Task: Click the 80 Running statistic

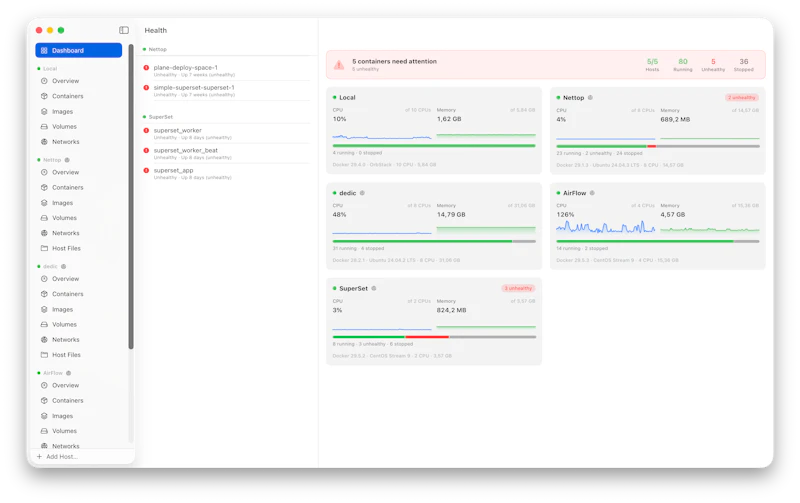Action: (x=683, y=64)
